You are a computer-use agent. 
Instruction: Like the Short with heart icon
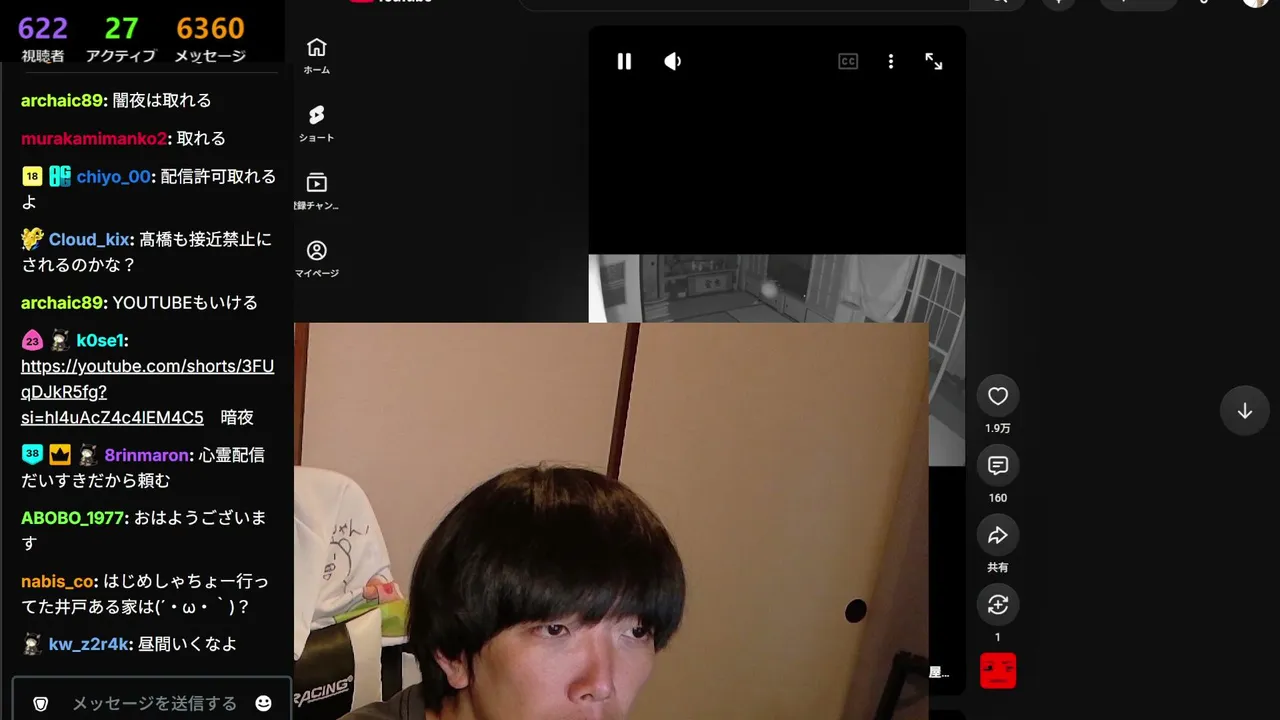click(998, 396)
